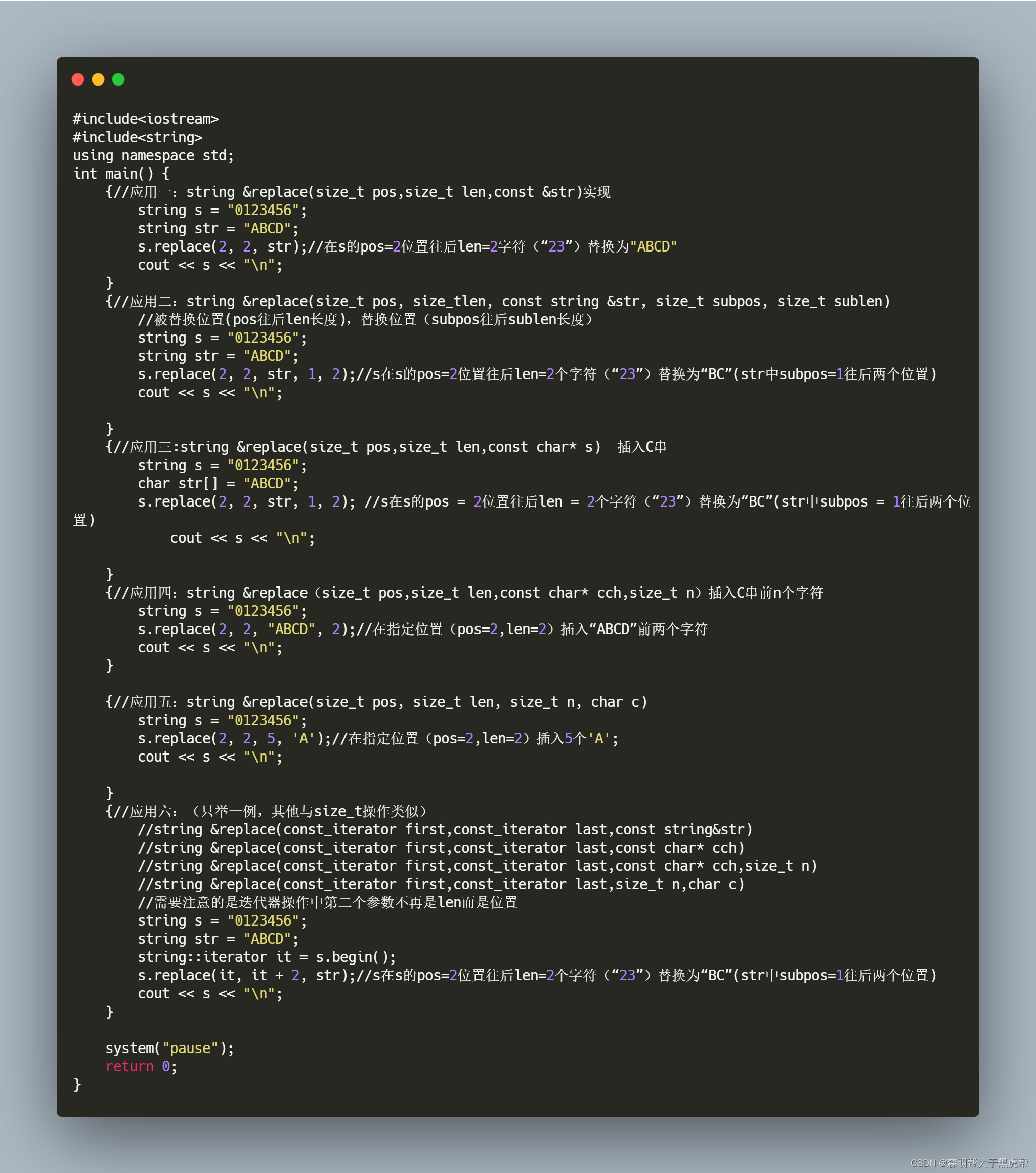Select the #include<string> line

pos(138,138)
